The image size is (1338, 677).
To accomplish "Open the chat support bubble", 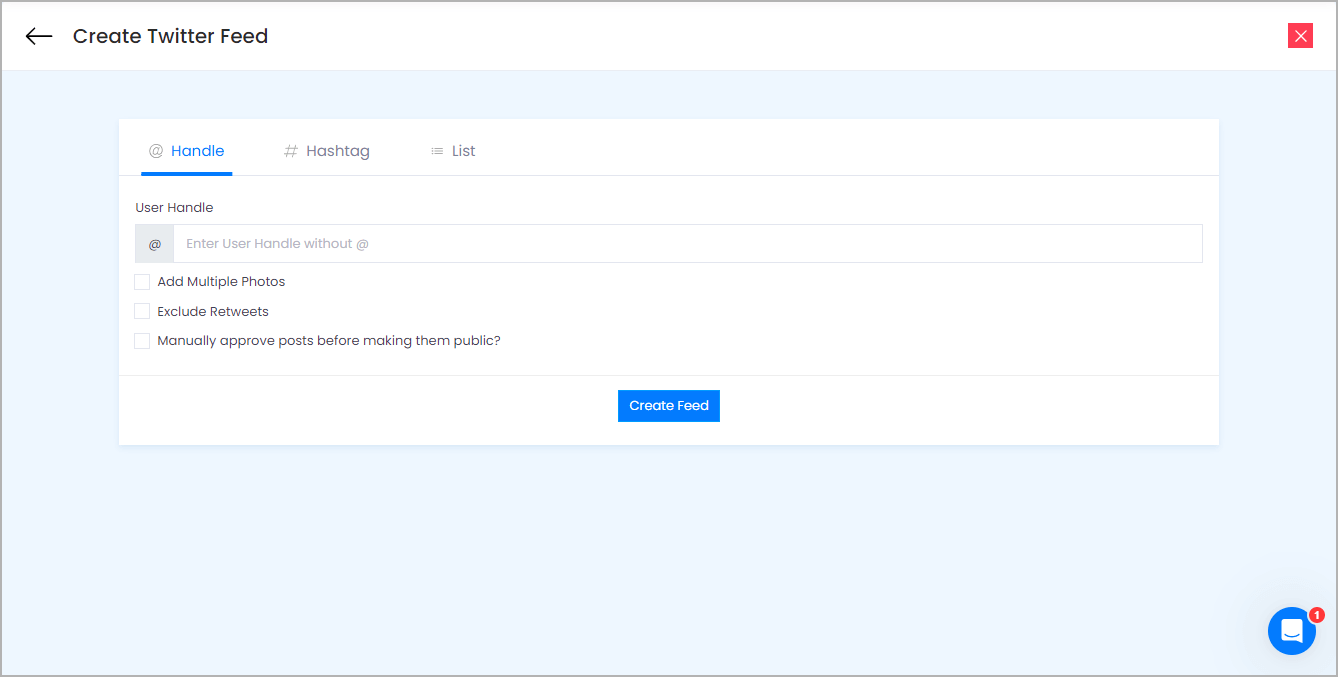I will 1292,631.
